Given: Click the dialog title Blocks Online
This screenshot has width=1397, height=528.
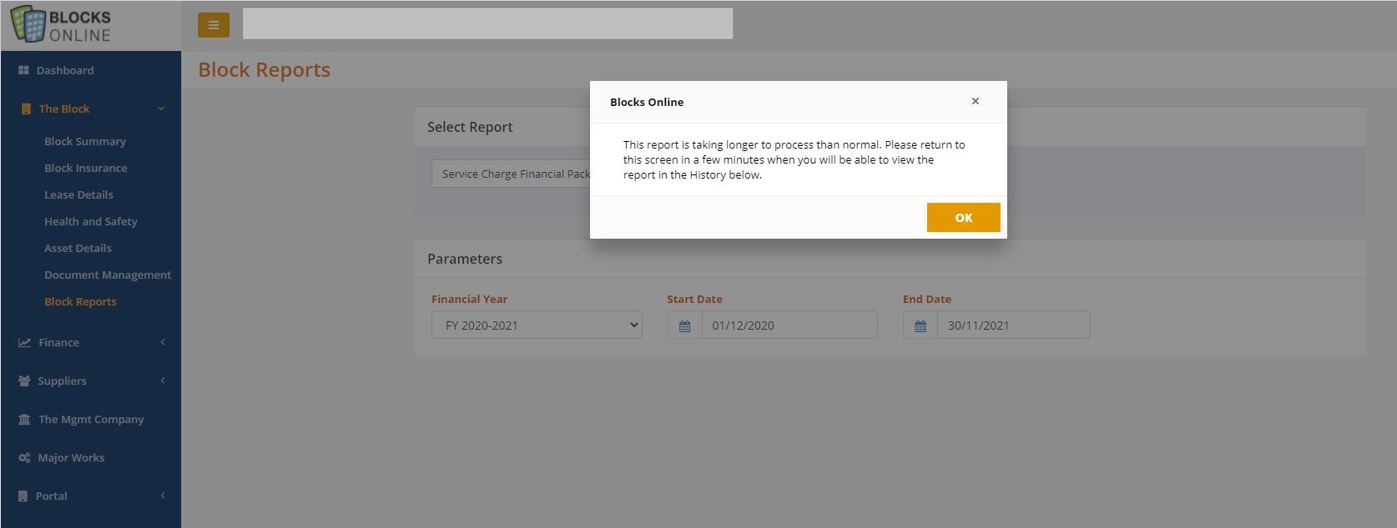Looking at the screenshot, I should 647,102.
